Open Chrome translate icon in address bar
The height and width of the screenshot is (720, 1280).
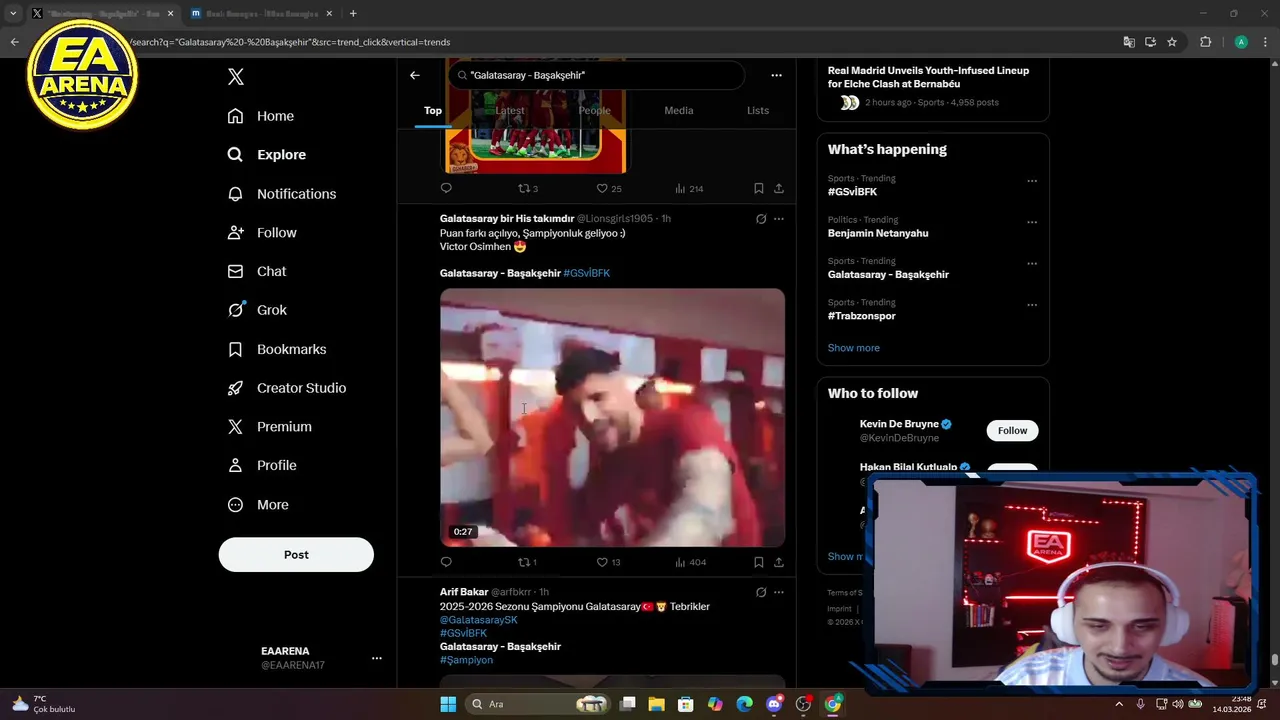click(1129, 42)
